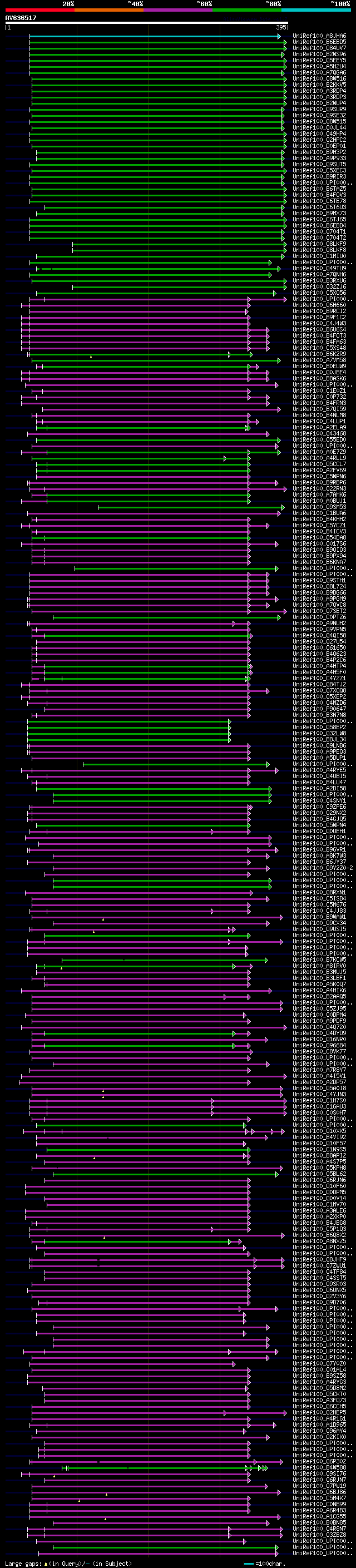Screen dimensions: 356x1568
Task: Click the UniRef100_Q22RN3 entry
Action: point(319,489)
